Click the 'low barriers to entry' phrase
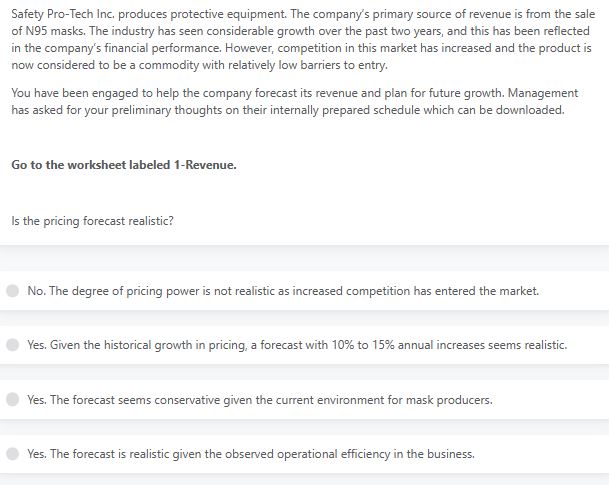The height and width of the screenshot is (485, 609). [x=332, y=65]
